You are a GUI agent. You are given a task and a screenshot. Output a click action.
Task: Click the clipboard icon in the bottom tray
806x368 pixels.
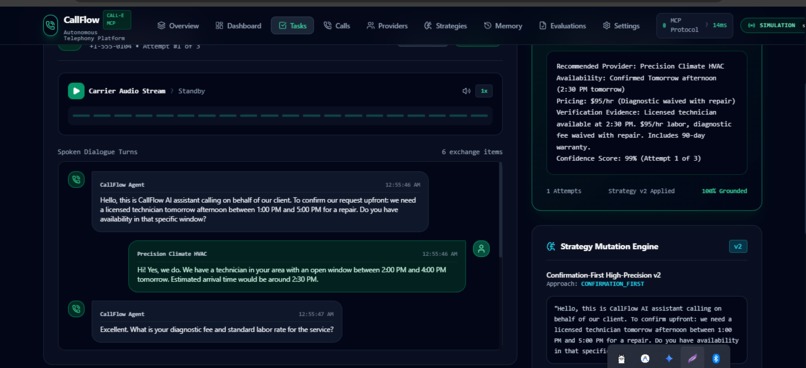(x=621, y=359)
